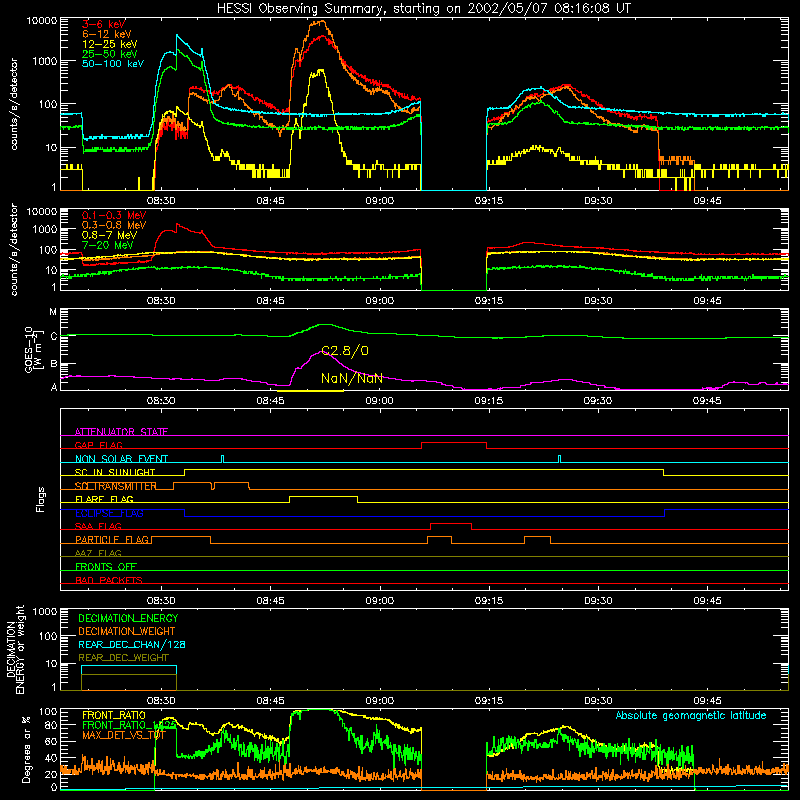Select the FLARE_FLAG label
Screen dimensions: 800x800
(x=104, y=499)
